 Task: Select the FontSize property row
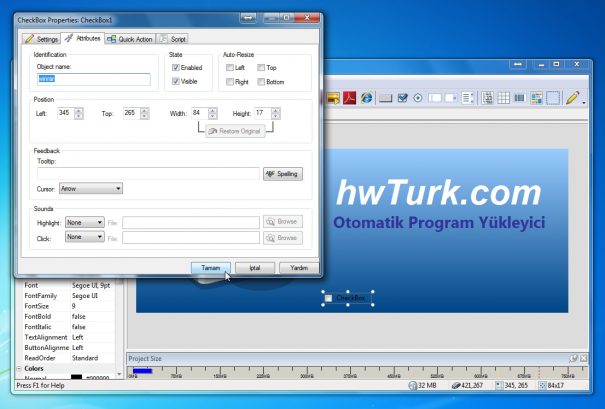point(68,306)
